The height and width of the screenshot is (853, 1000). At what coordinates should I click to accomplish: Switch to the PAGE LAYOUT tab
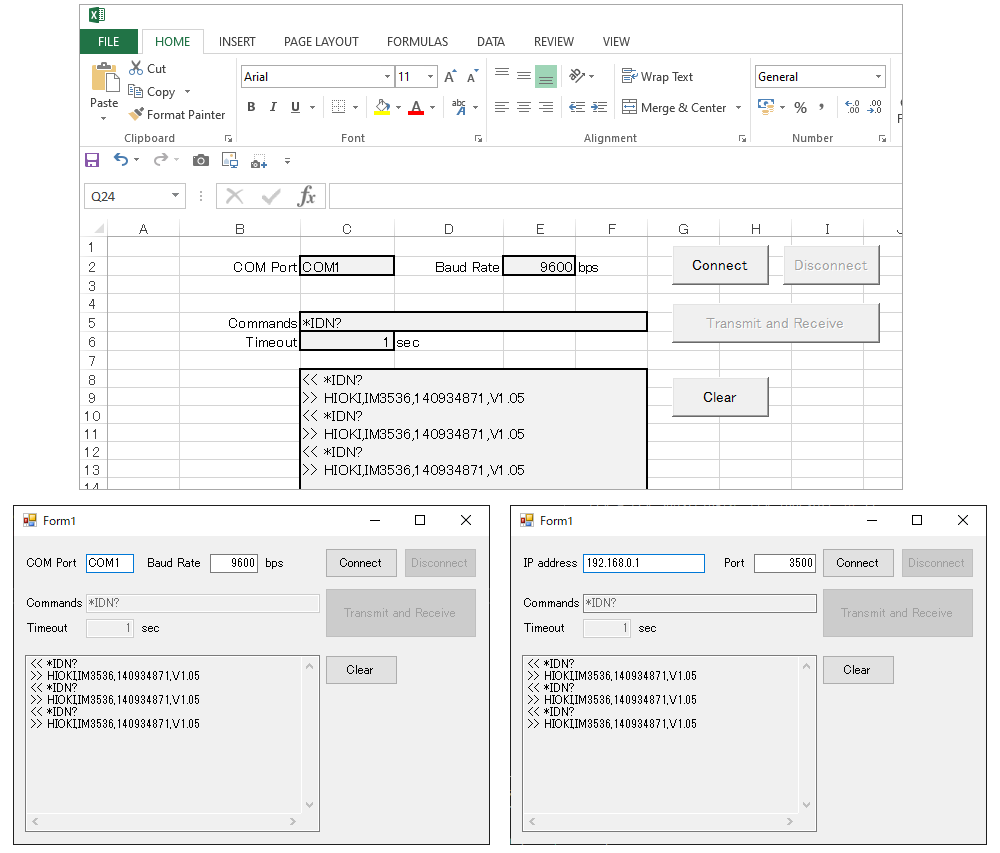pyautogui.click(x=321, y=41)
